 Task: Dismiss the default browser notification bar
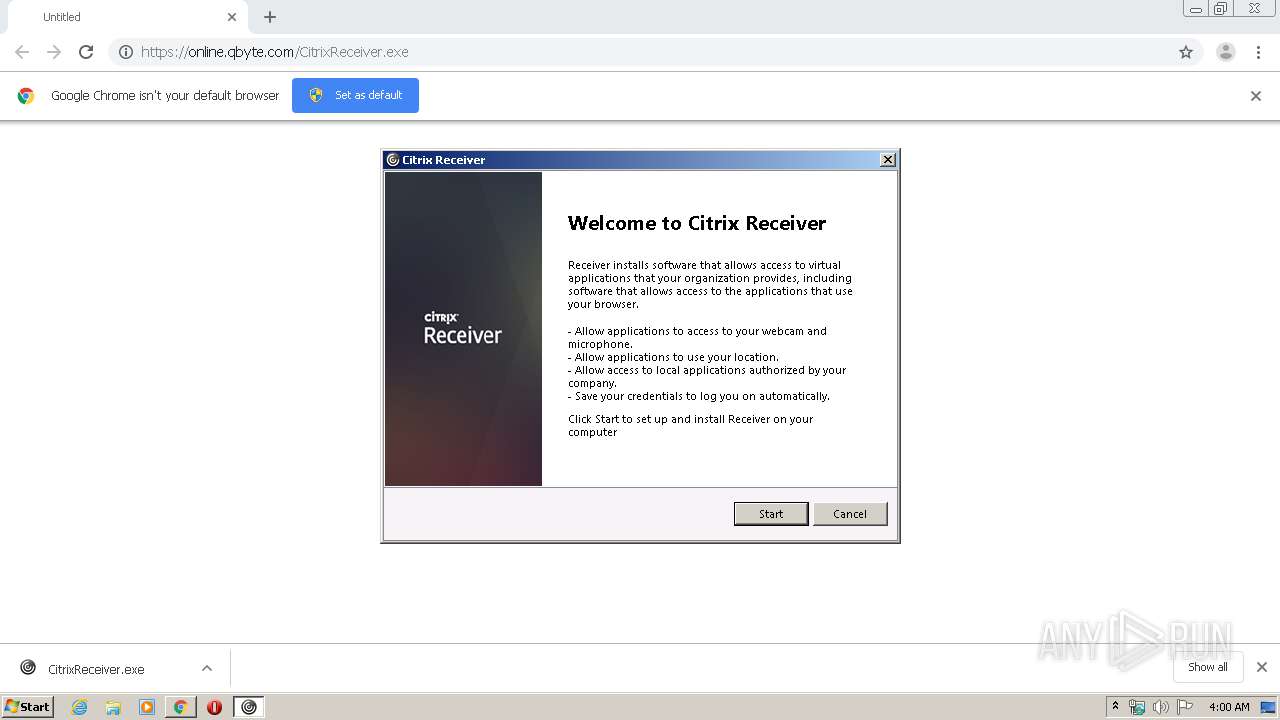pyautogui.click(x=1256, y=96)
